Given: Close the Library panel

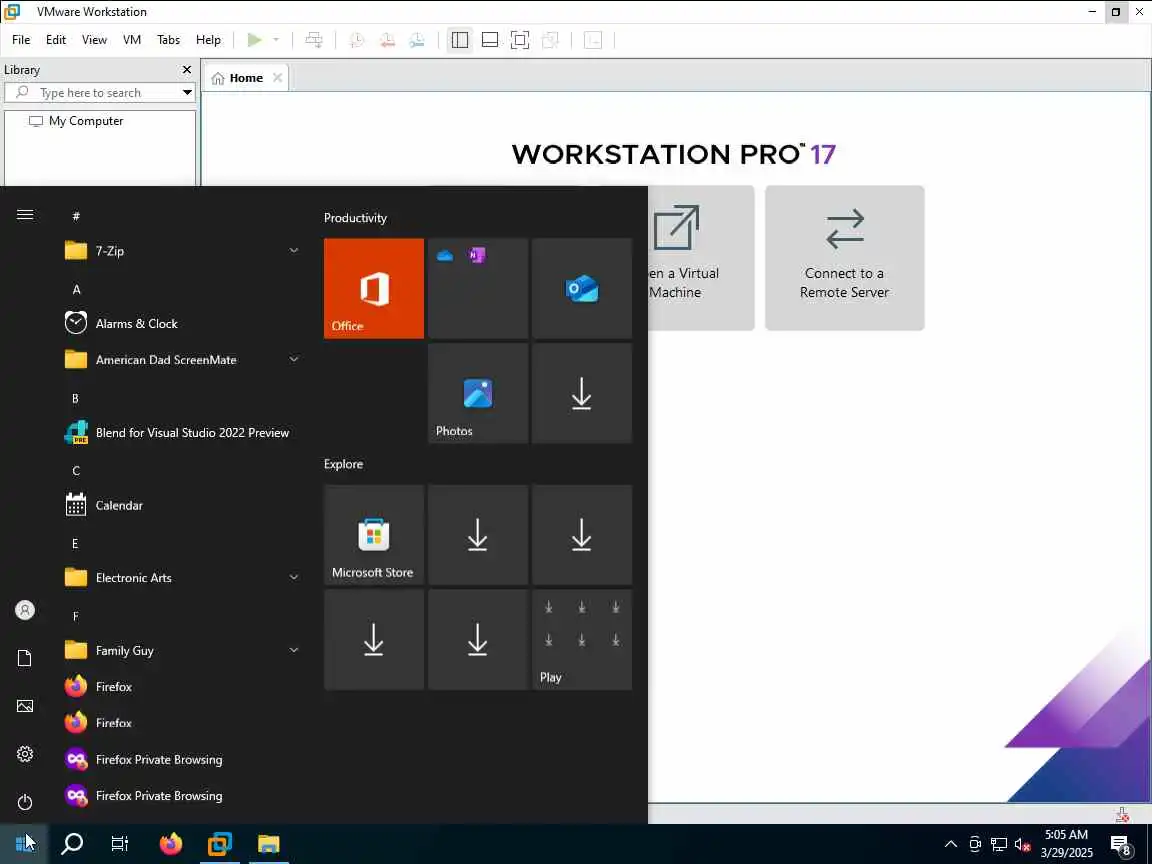Looking at the screenshot, I should pos(187,70).
